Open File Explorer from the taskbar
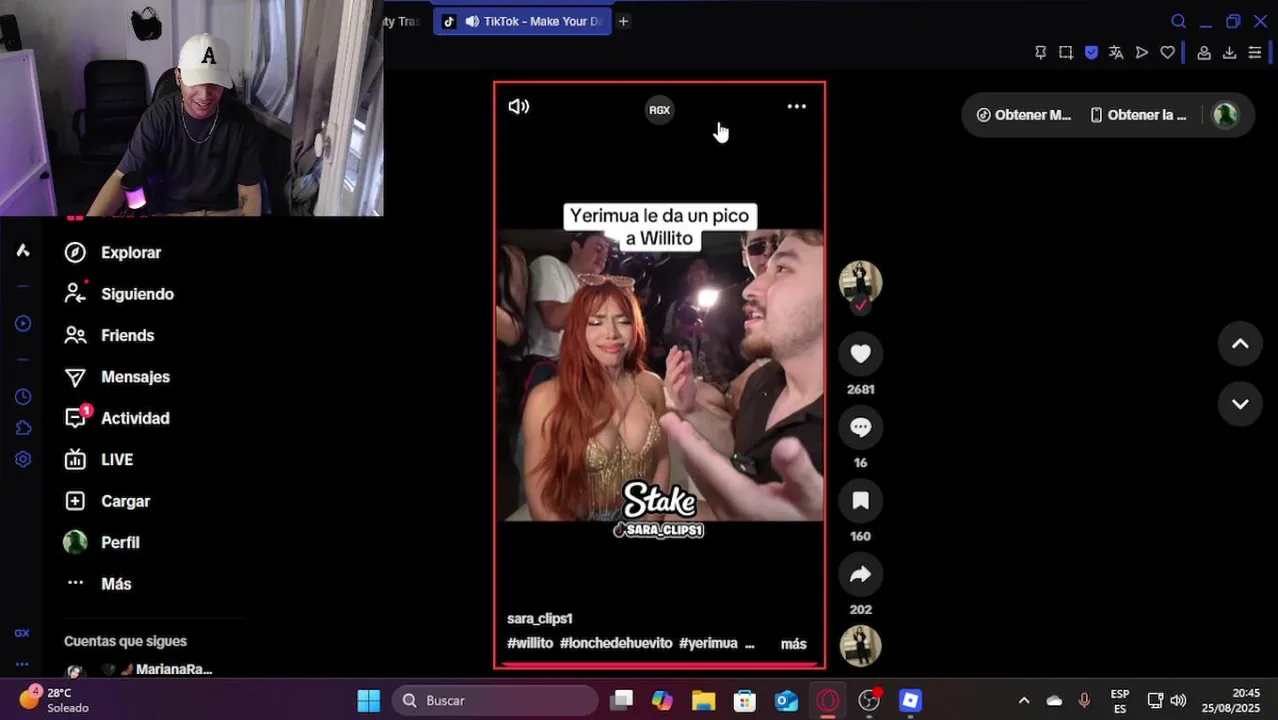The image size is (1278, 720). coord(703,700)
